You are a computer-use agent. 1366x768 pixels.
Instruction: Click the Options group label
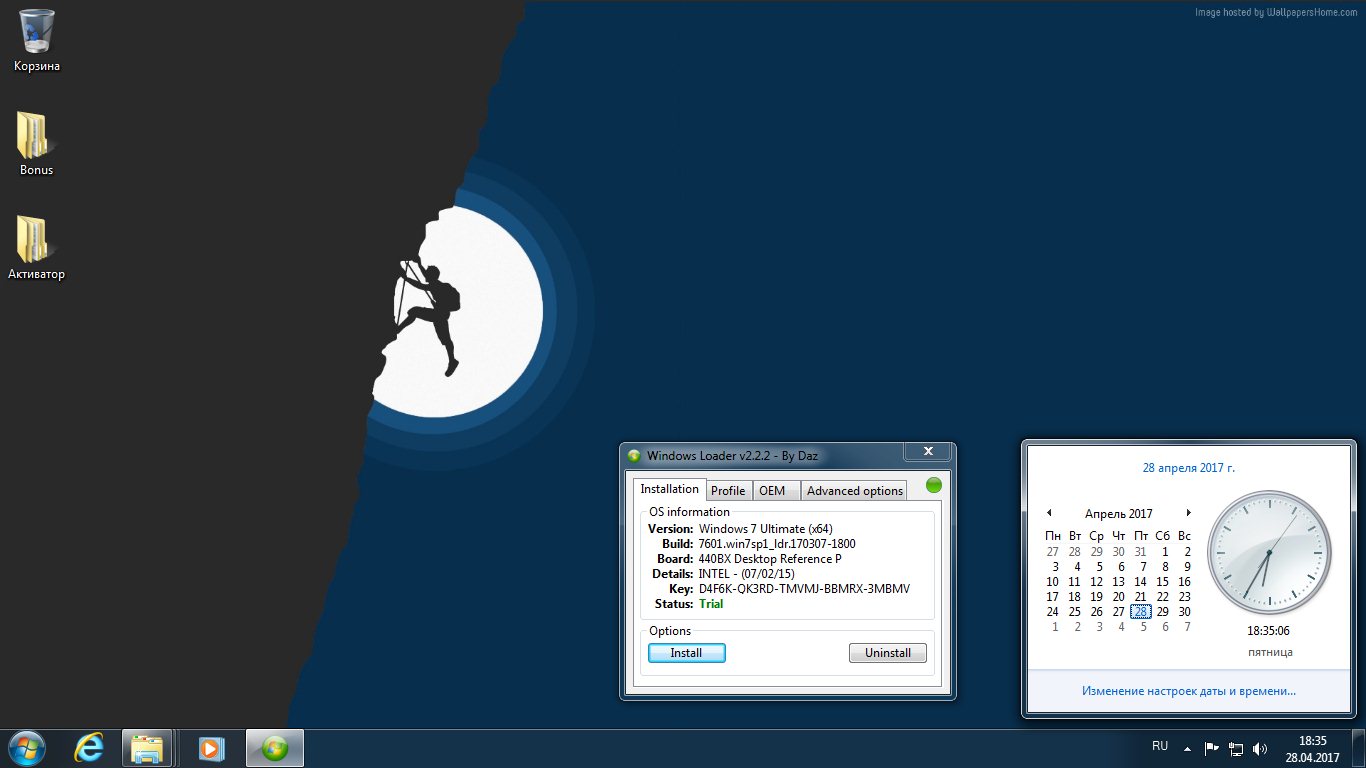click(670, 631)
